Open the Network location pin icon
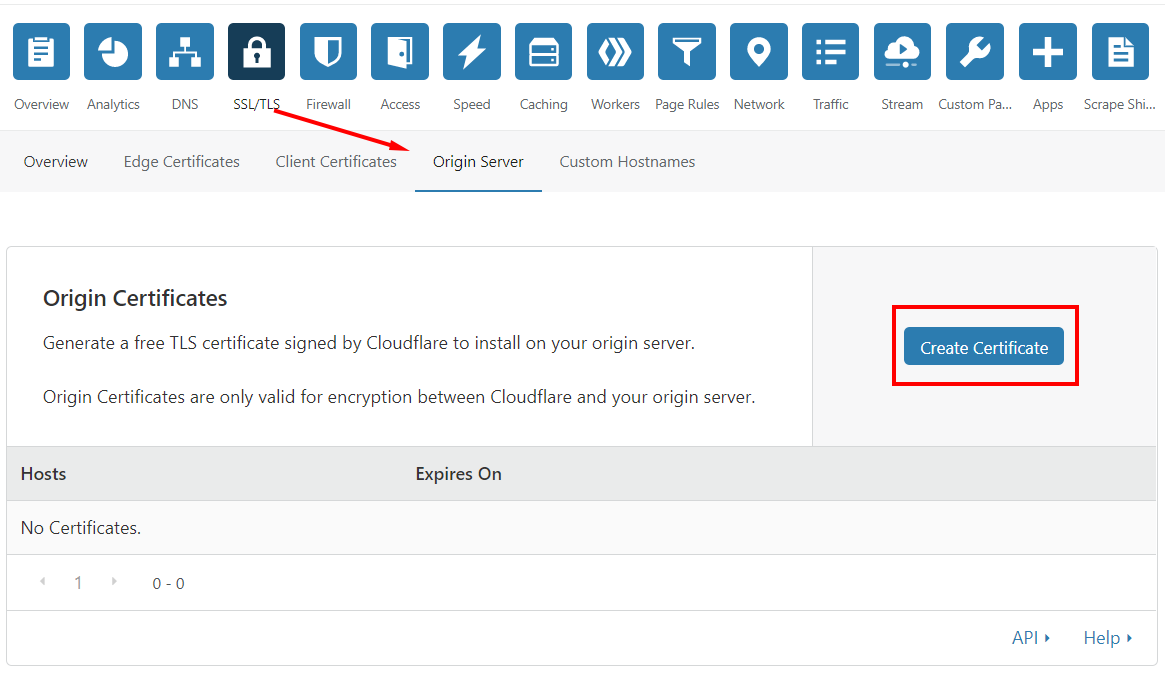 (x=759, y=51)
